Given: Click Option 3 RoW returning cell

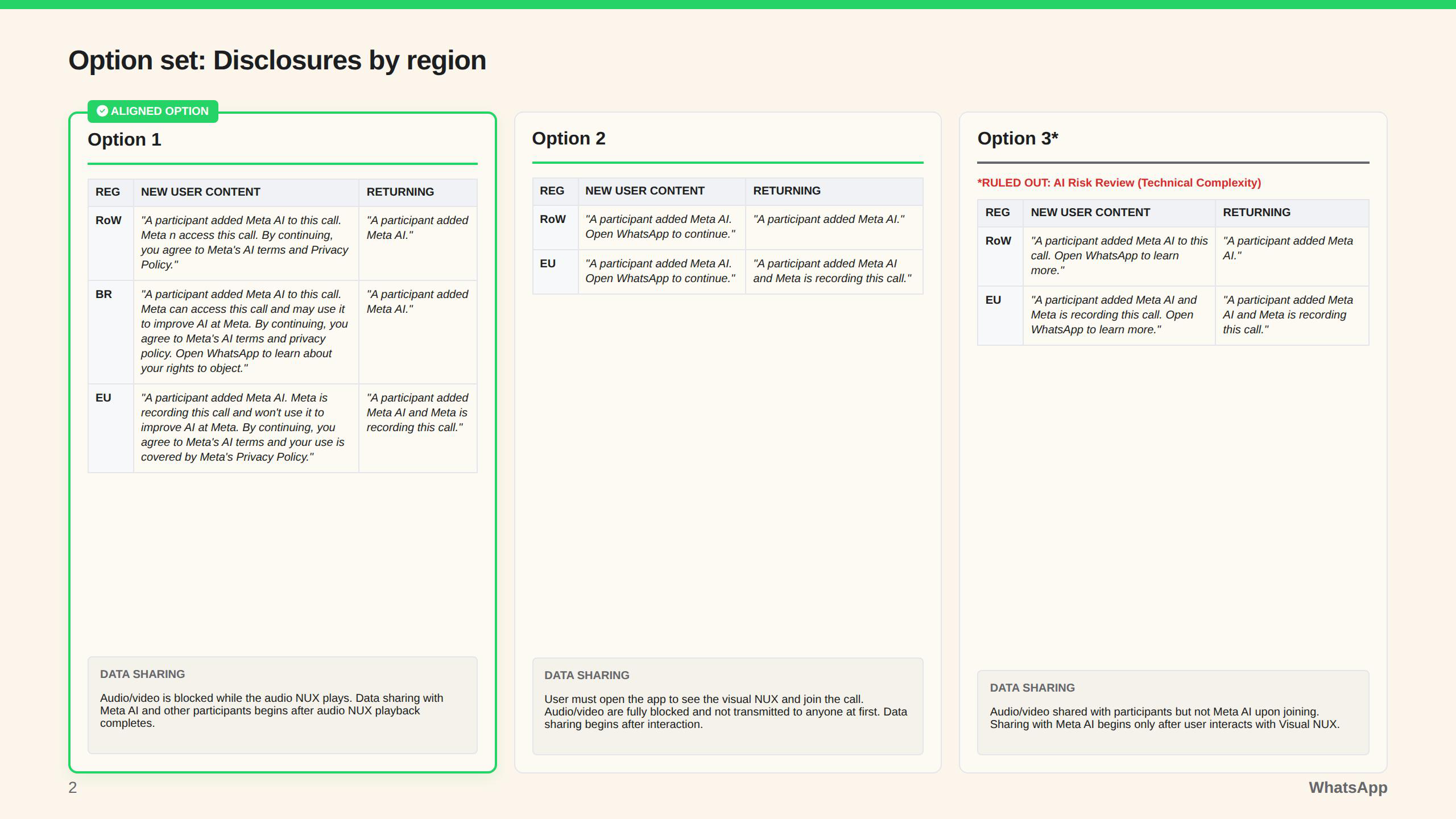Looking at the screenshot, I should click(x=1292, y=256).
